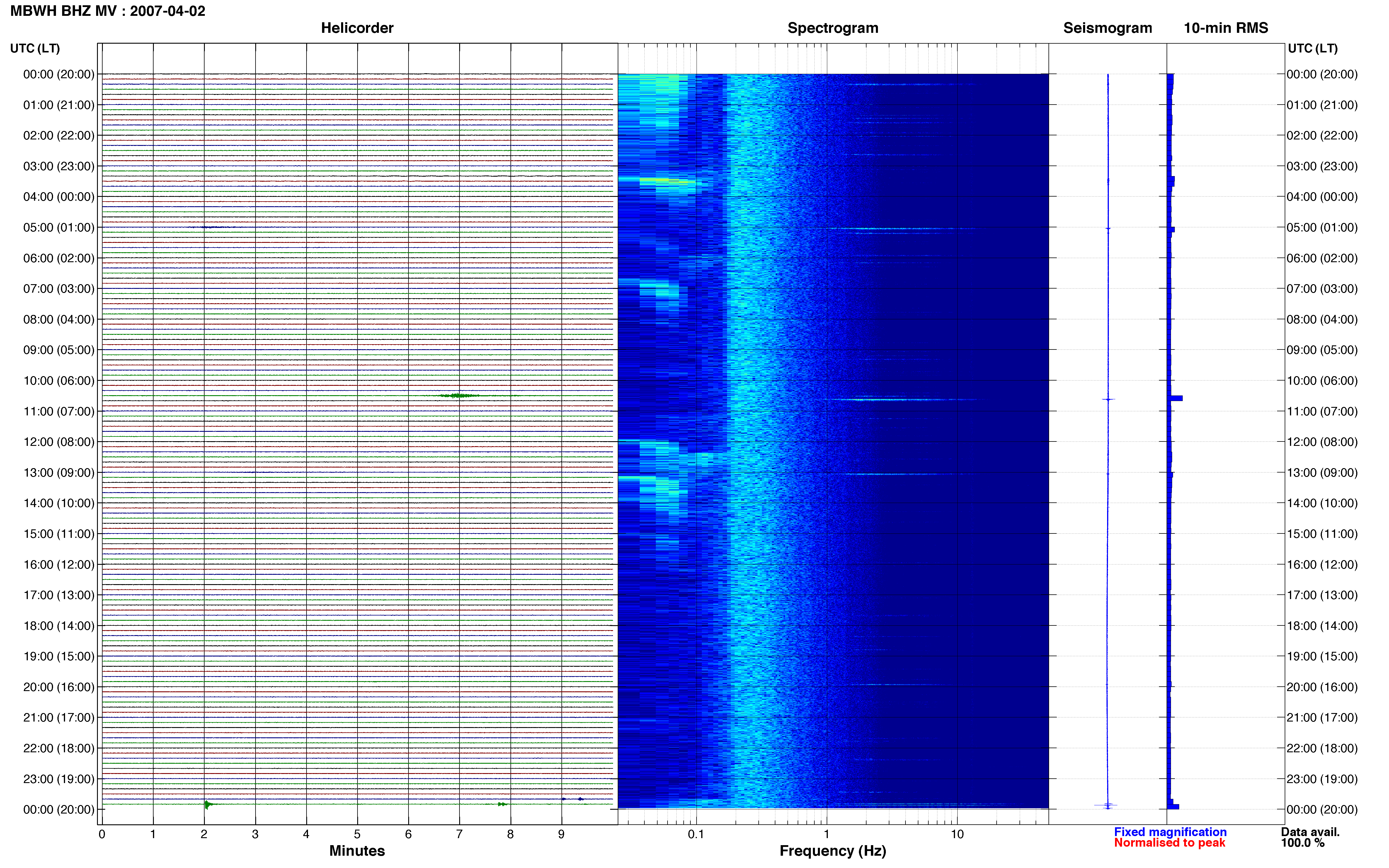This screenshot has width=1389, height=868.
Task: Click "UTC (LT)" header left of the helicorder
Action: pos(35,48)
